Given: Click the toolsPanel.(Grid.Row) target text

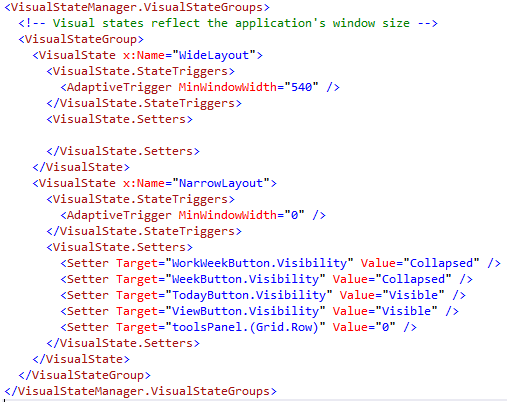Looking at the screenshot, I should pos(245,327).
